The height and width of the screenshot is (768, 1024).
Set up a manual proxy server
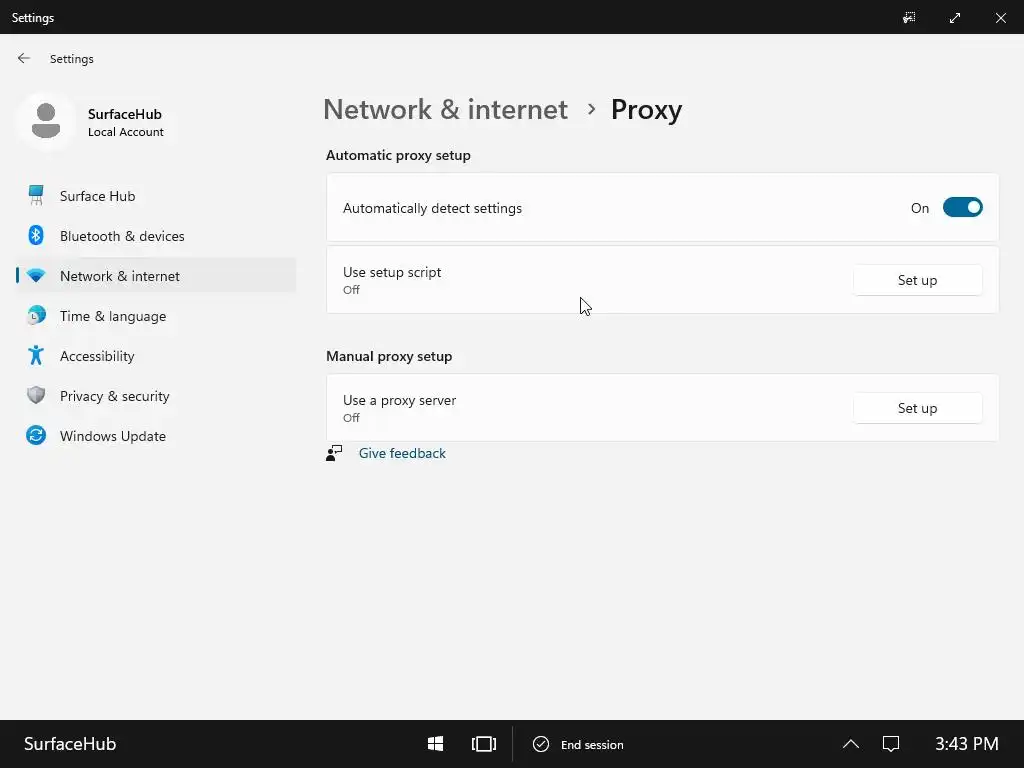917,408
